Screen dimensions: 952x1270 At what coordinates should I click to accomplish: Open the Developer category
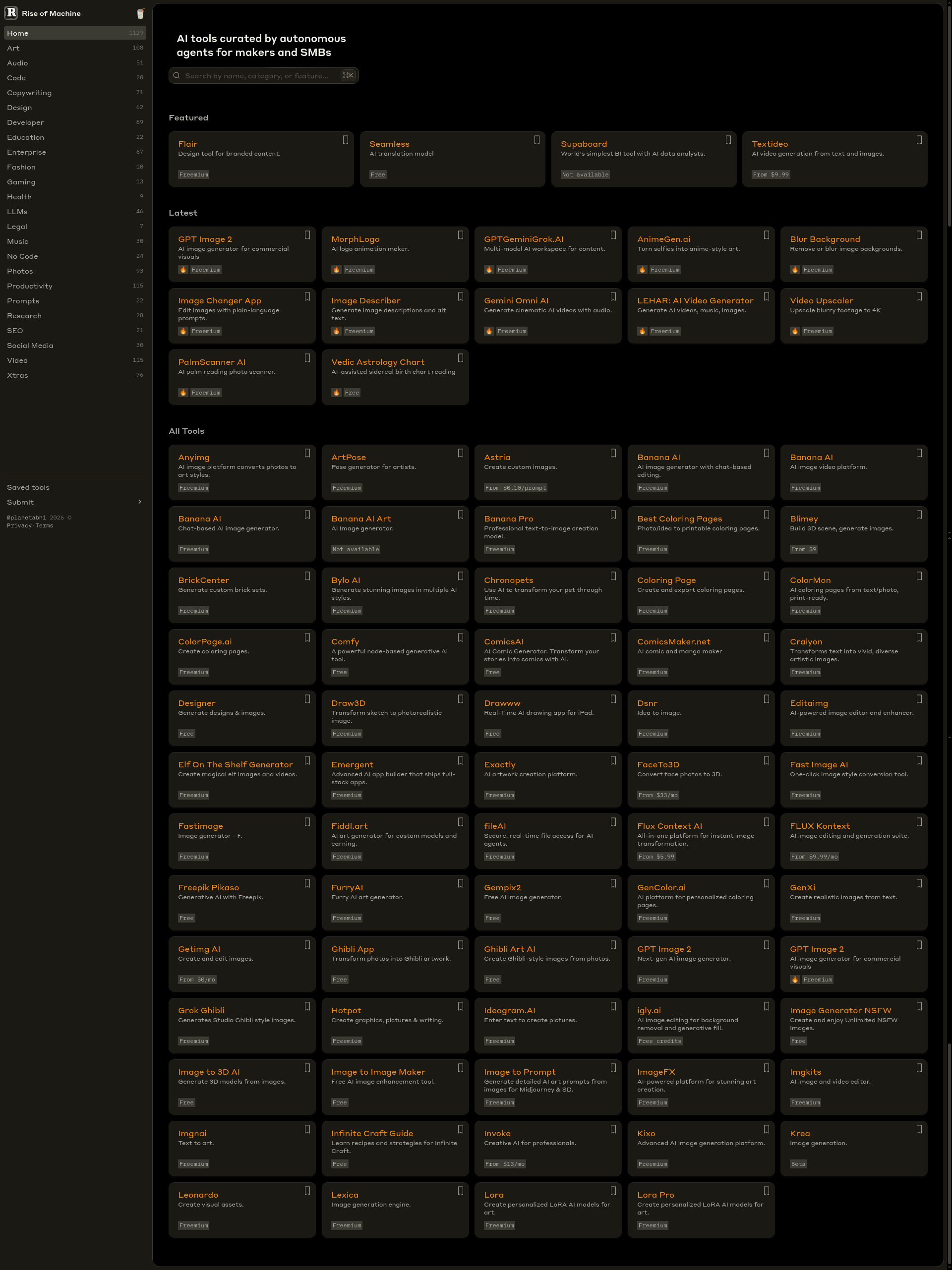point(75,122)
